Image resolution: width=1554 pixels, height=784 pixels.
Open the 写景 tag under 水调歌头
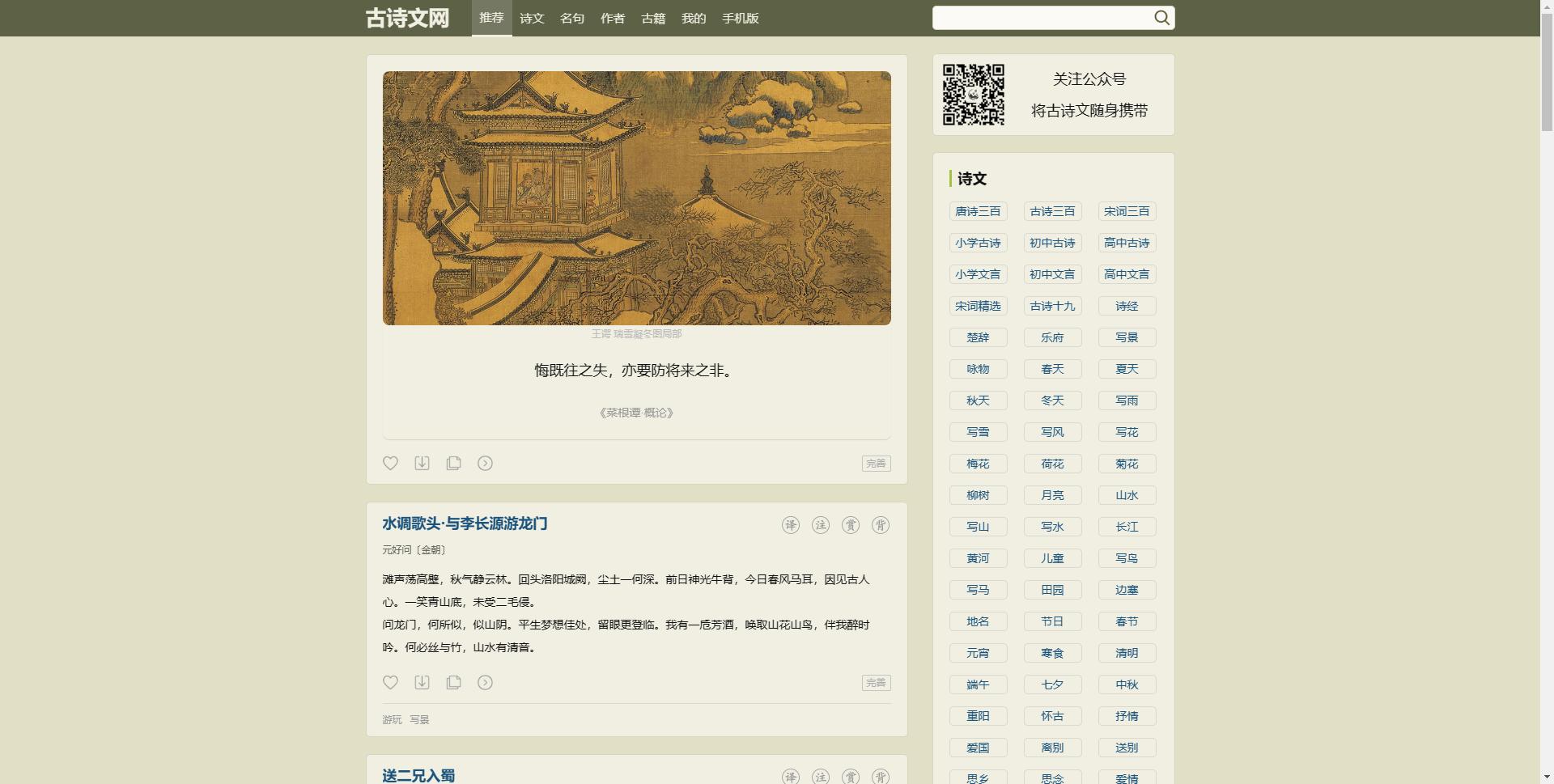coord(419,718)
